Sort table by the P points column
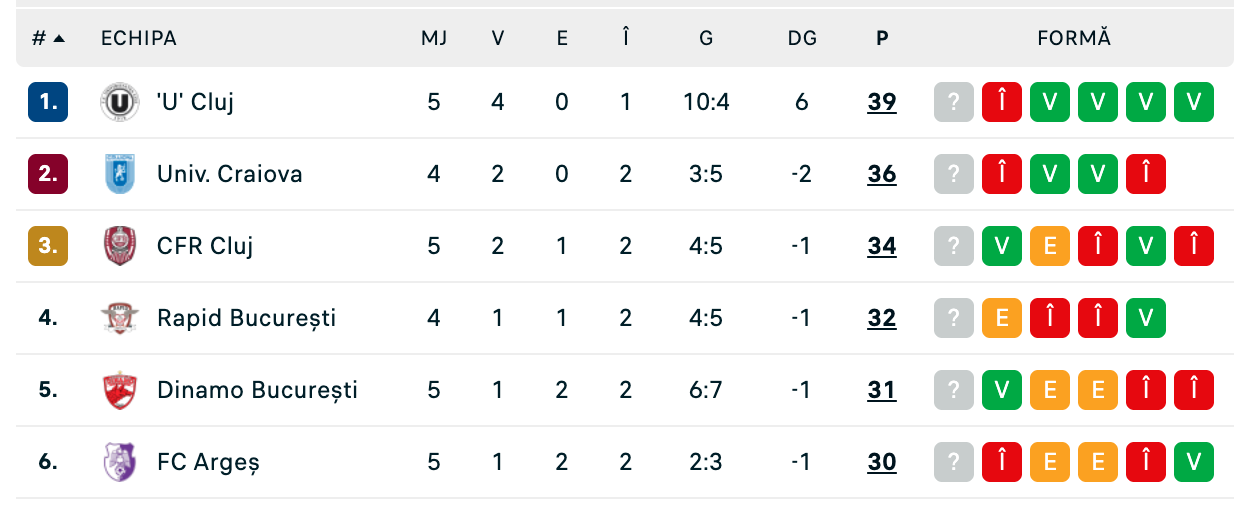This screenshot has height=514, width=1238. pos(882,39)
